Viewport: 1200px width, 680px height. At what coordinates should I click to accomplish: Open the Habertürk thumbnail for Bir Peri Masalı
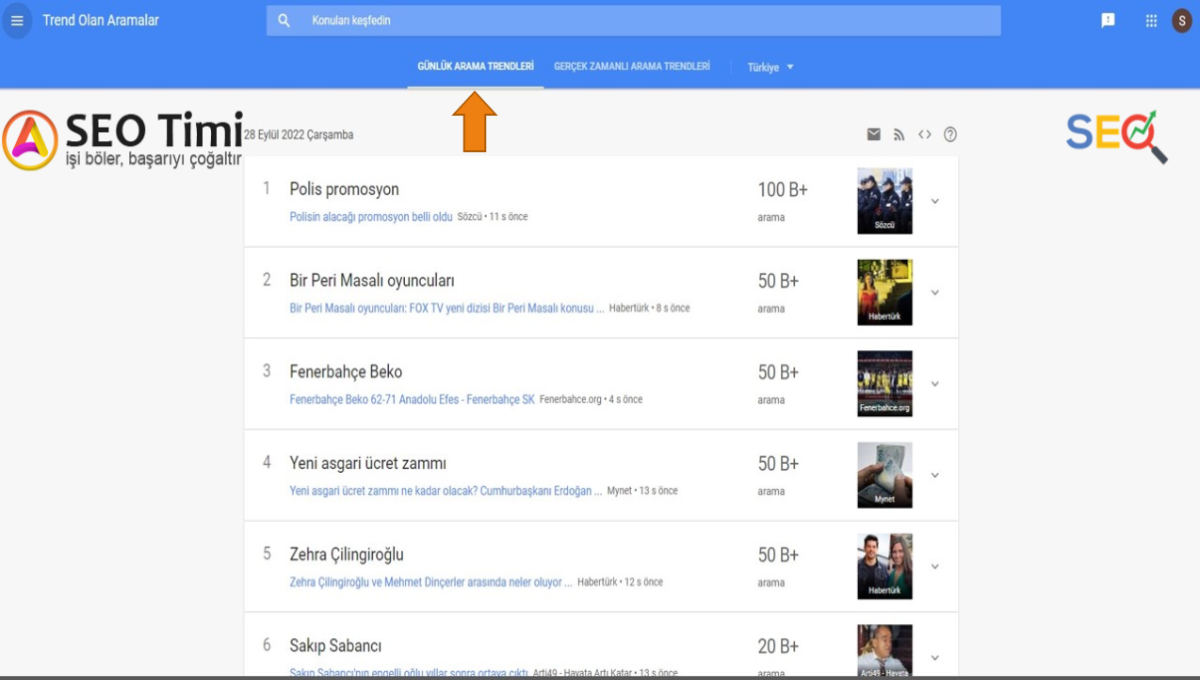[x=885, y=293]
